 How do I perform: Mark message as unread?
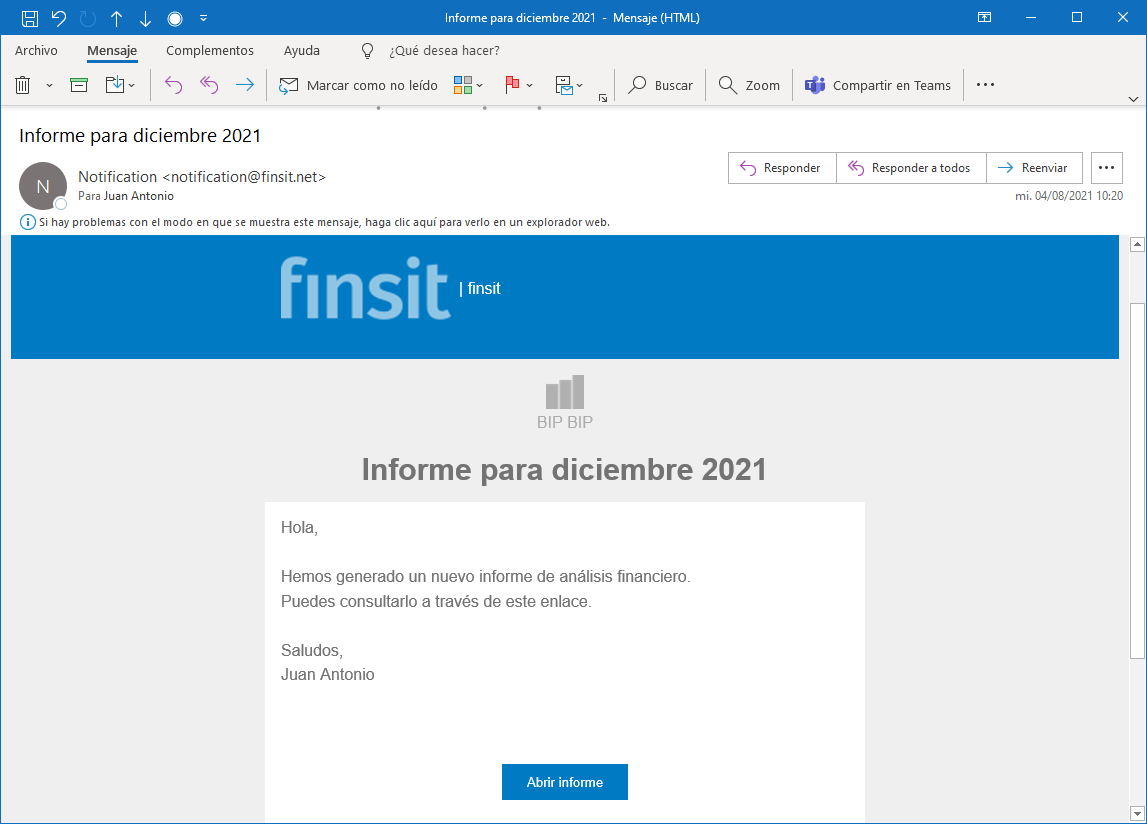pos(358,85)
